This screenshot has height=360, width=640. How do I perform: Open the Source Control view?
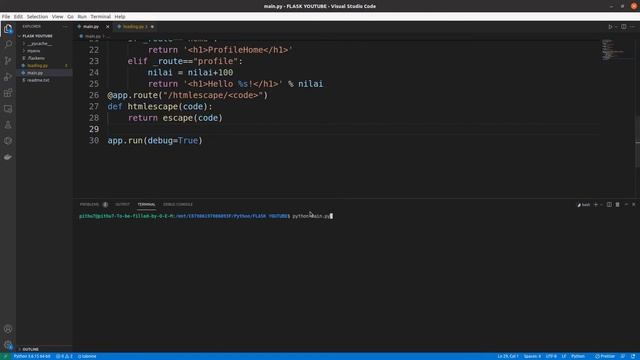8,60
